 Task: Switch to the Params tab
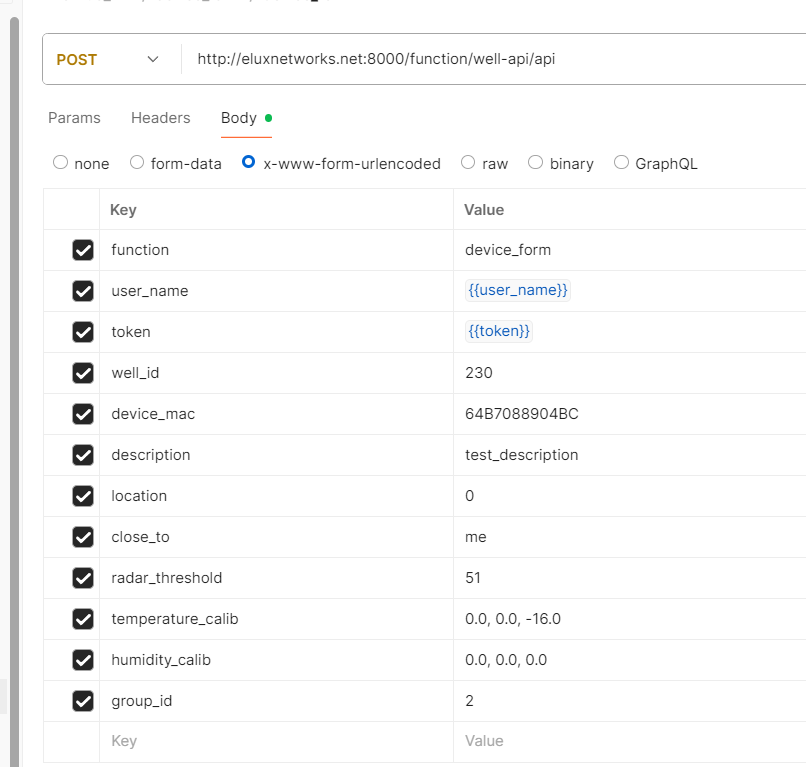74,118
